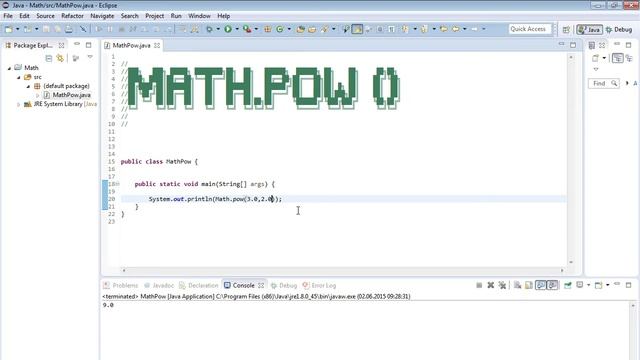Click the Pin Console icon
The image size is (640, 360).
568,285
